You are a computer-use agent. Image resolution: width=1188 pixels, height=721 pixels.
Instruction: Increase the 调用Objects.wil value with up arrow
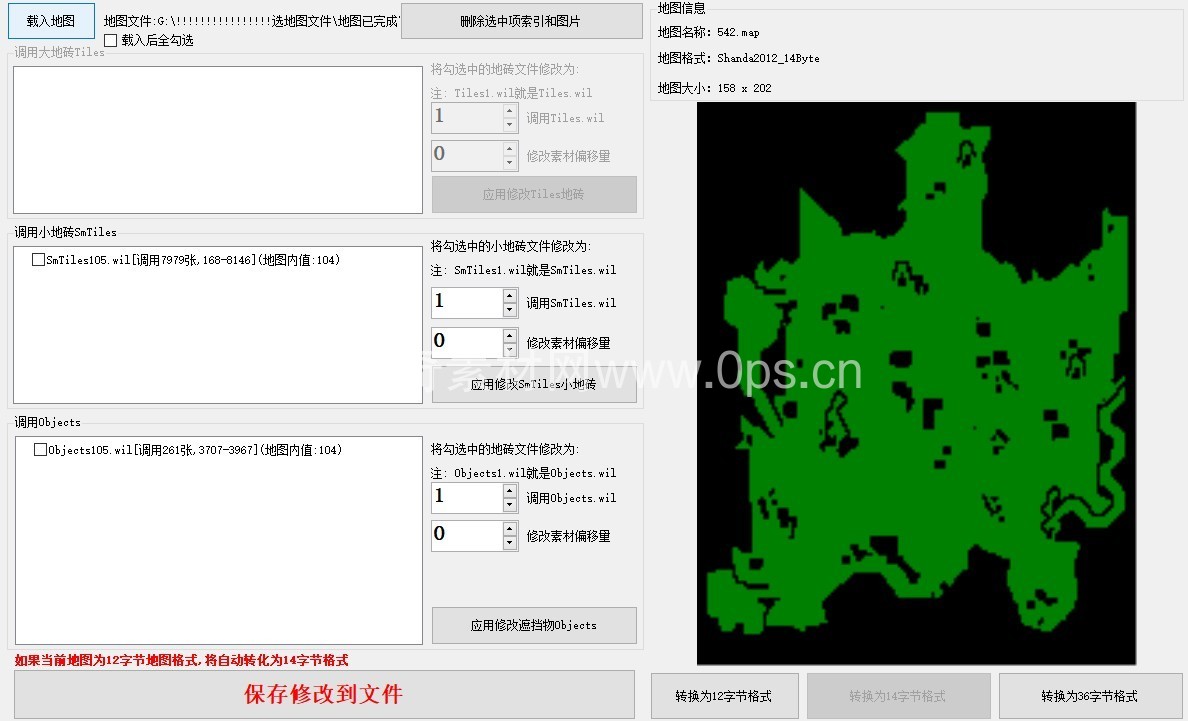tap(510, 491)
